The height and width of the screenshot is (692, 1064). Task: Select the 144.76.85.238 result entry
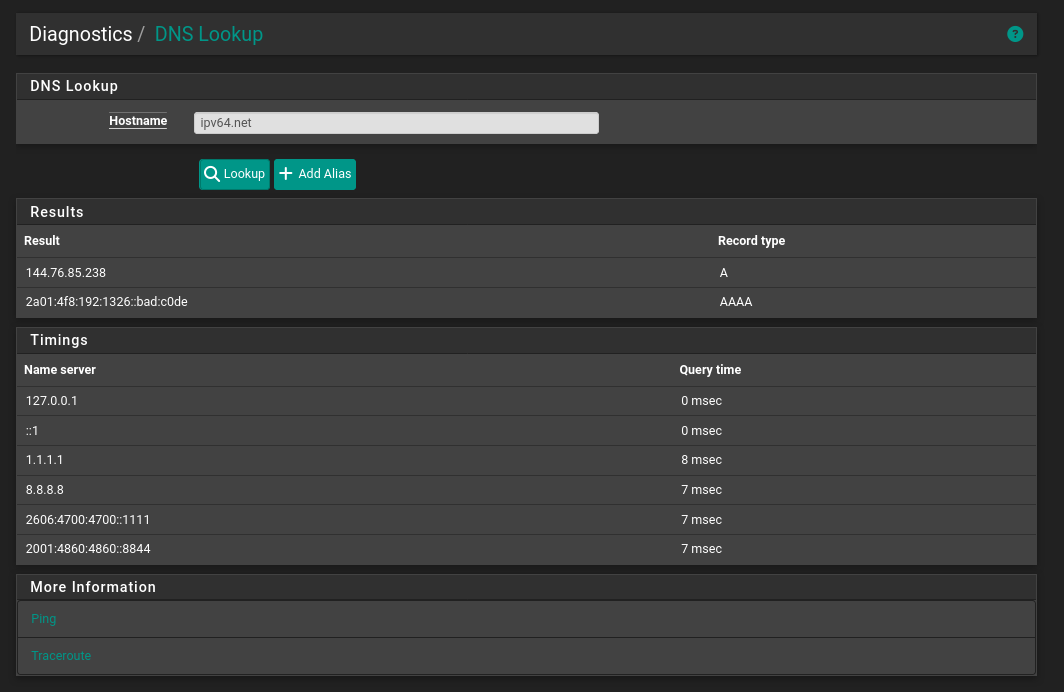(x=66, y=273)
